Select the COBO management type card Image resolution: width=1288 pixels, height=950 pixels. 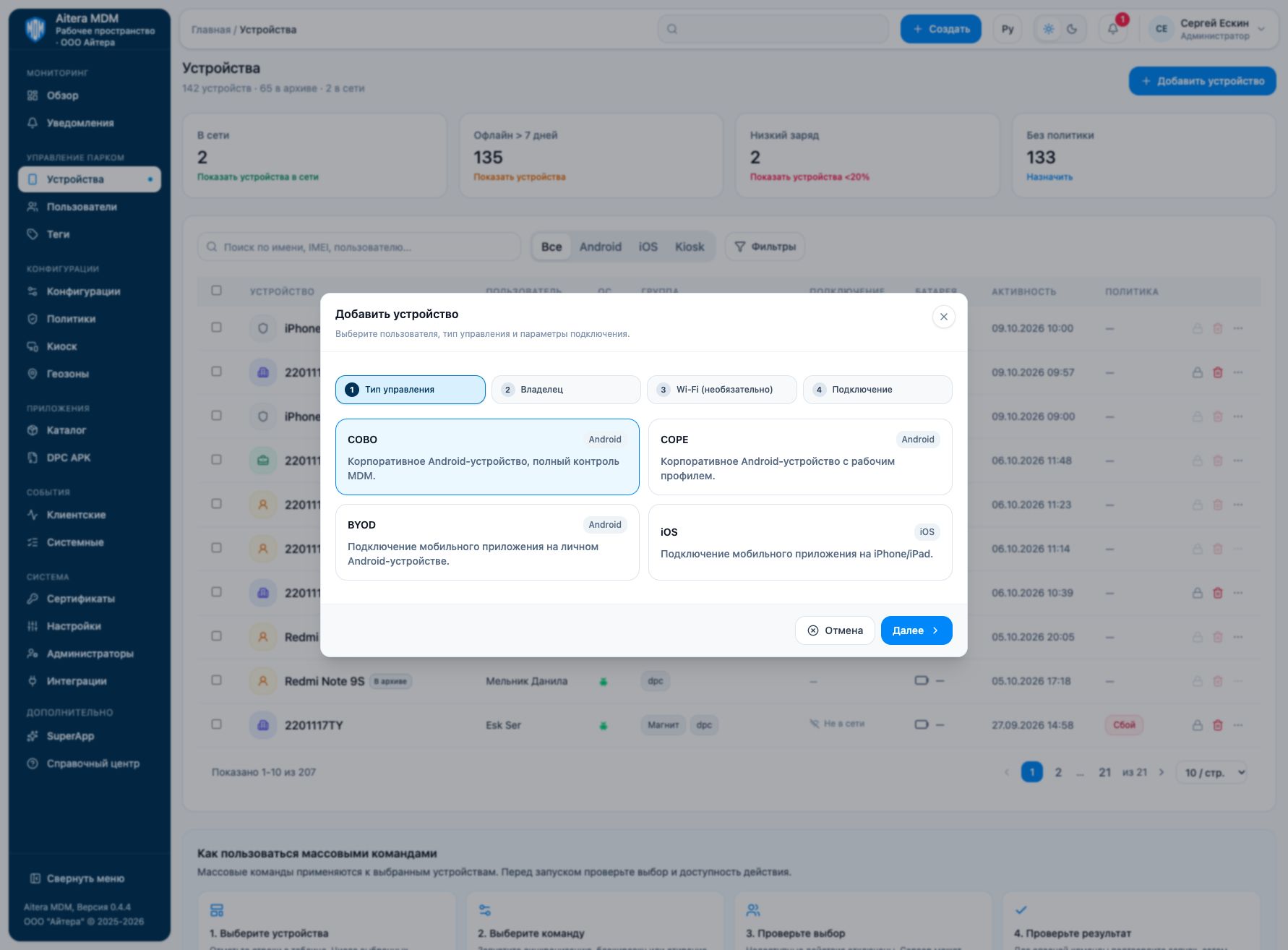point(487,457)
